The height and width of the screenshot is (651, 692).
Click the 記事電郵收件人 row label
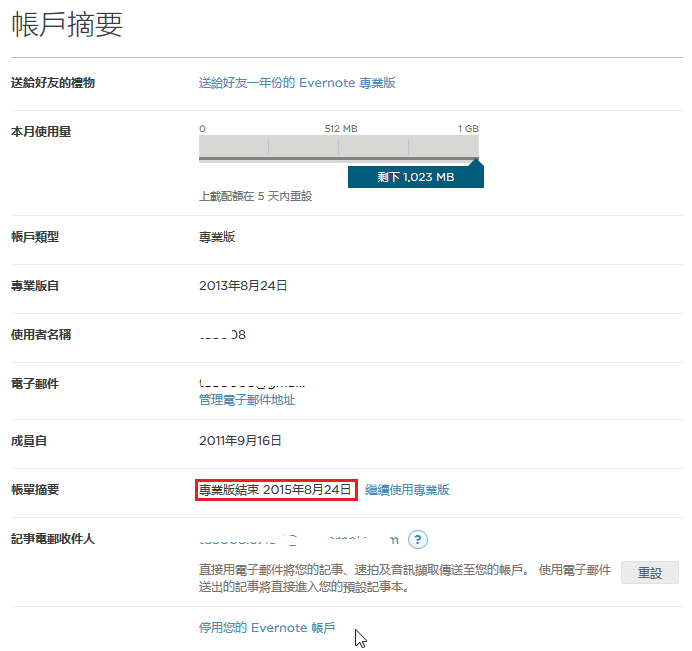53,538
